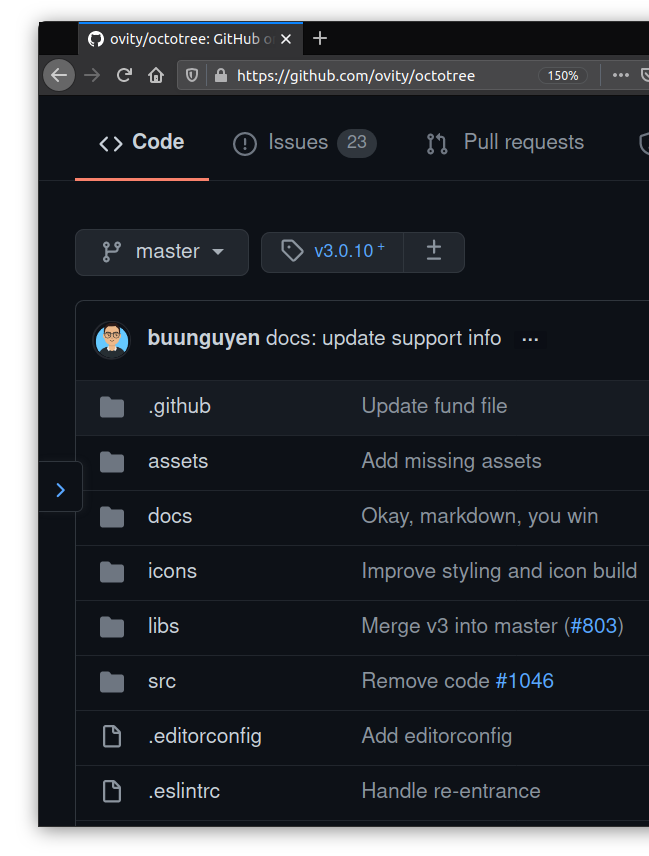Click the git branch icon

click(x=111, y=252)
